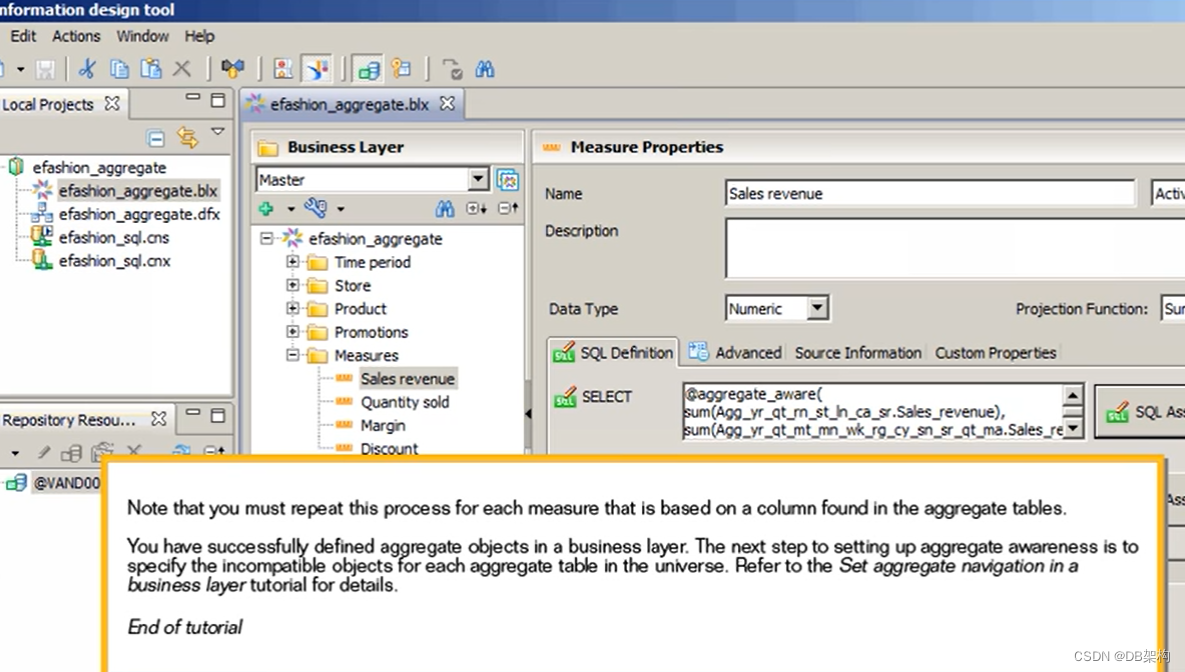Switch to SQL Definition tab
The height and width of the screenshot is (672, 1185).
pos(613,353)
